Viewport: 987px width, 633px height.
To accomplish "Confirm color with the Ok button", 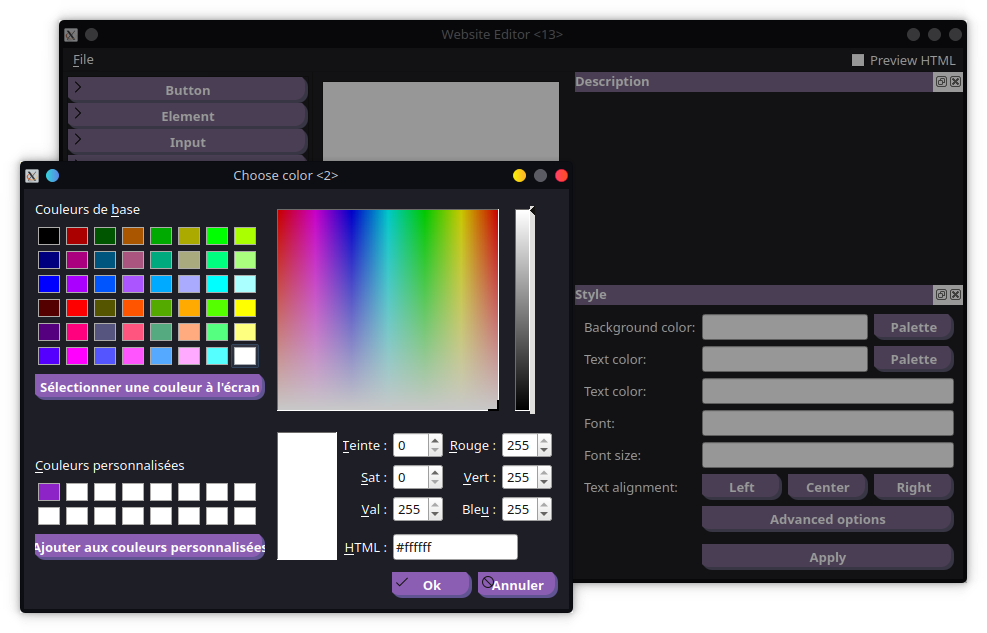I will 431,585.
